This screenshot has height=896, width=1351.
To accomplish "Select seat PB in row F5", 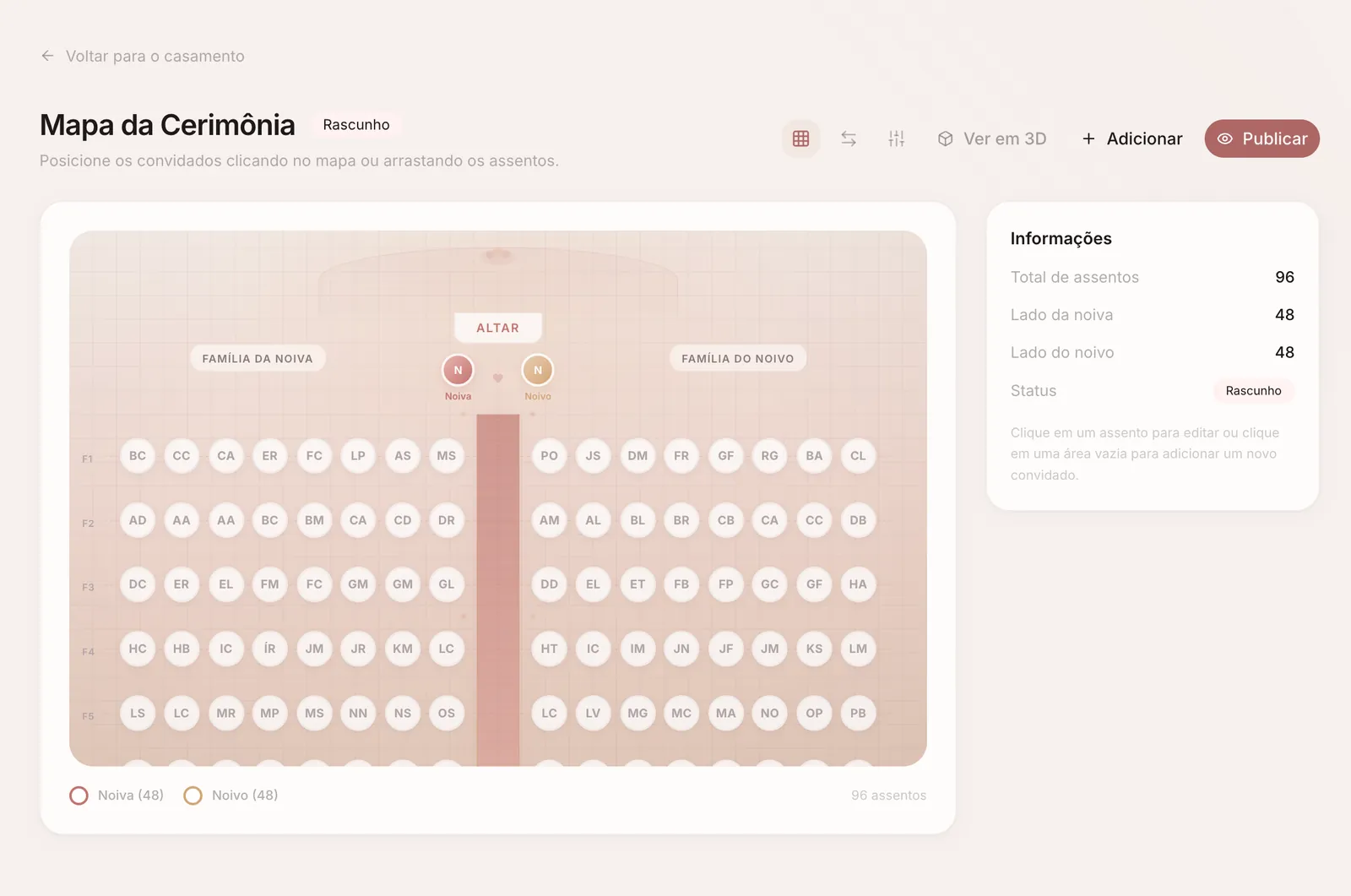I will 858,713.
